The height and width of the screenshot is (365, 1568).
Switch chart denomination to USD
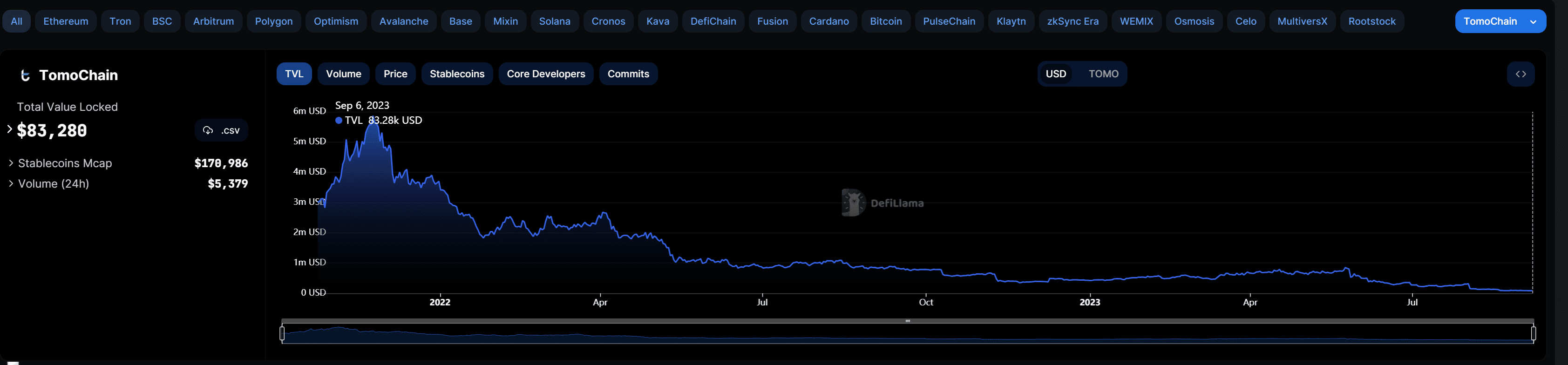tap(1055, 74)
